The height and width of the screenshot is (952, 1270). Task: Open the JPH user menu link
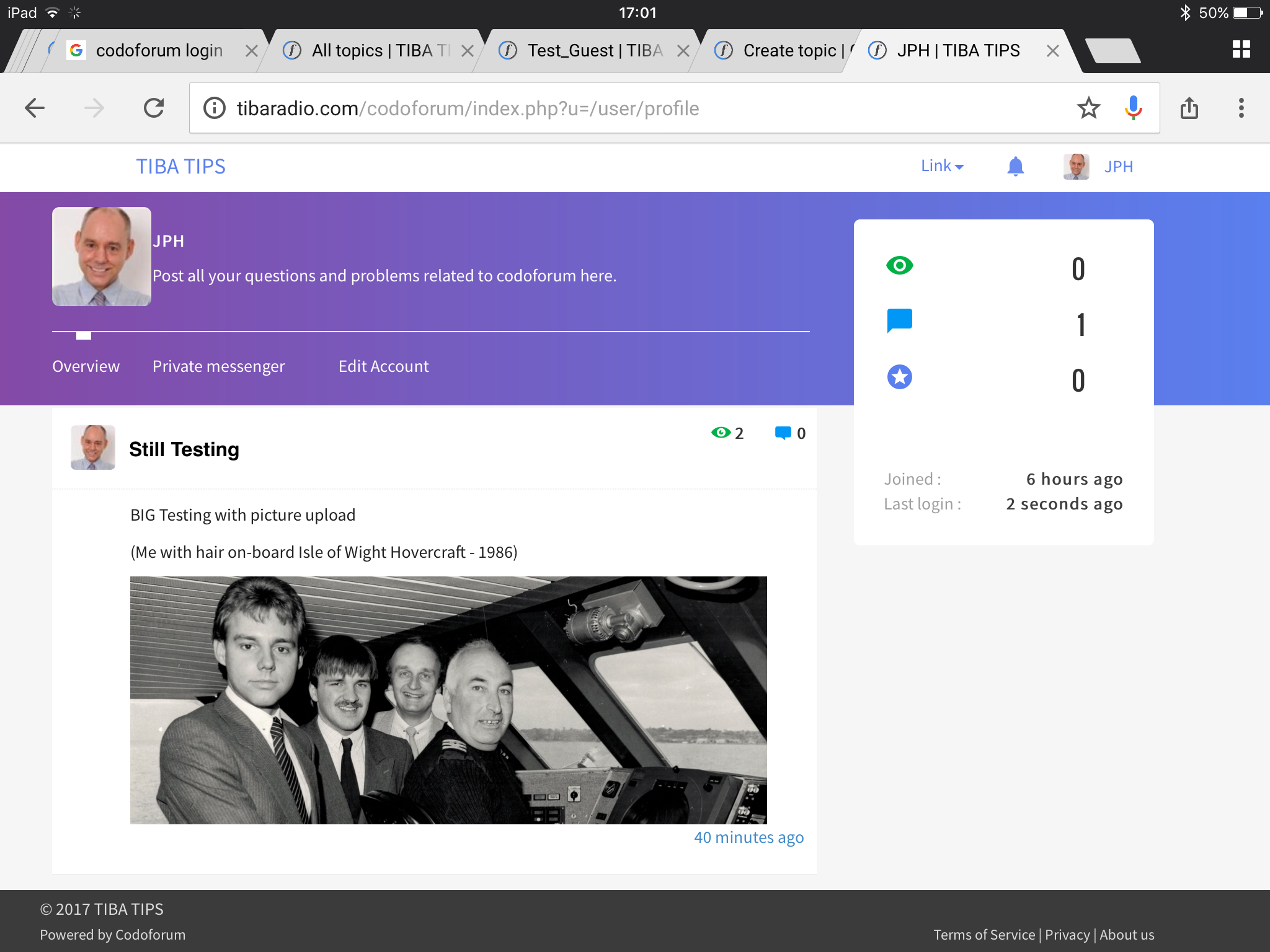point(1119,167)
